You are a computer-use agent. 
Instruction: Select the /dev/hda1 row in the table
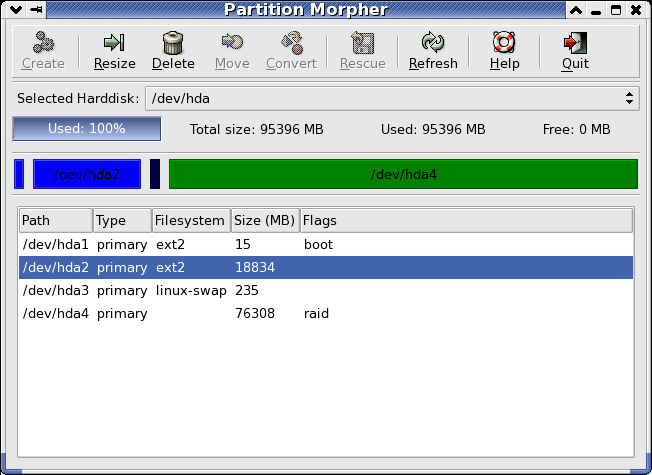(x=326, y=245)
